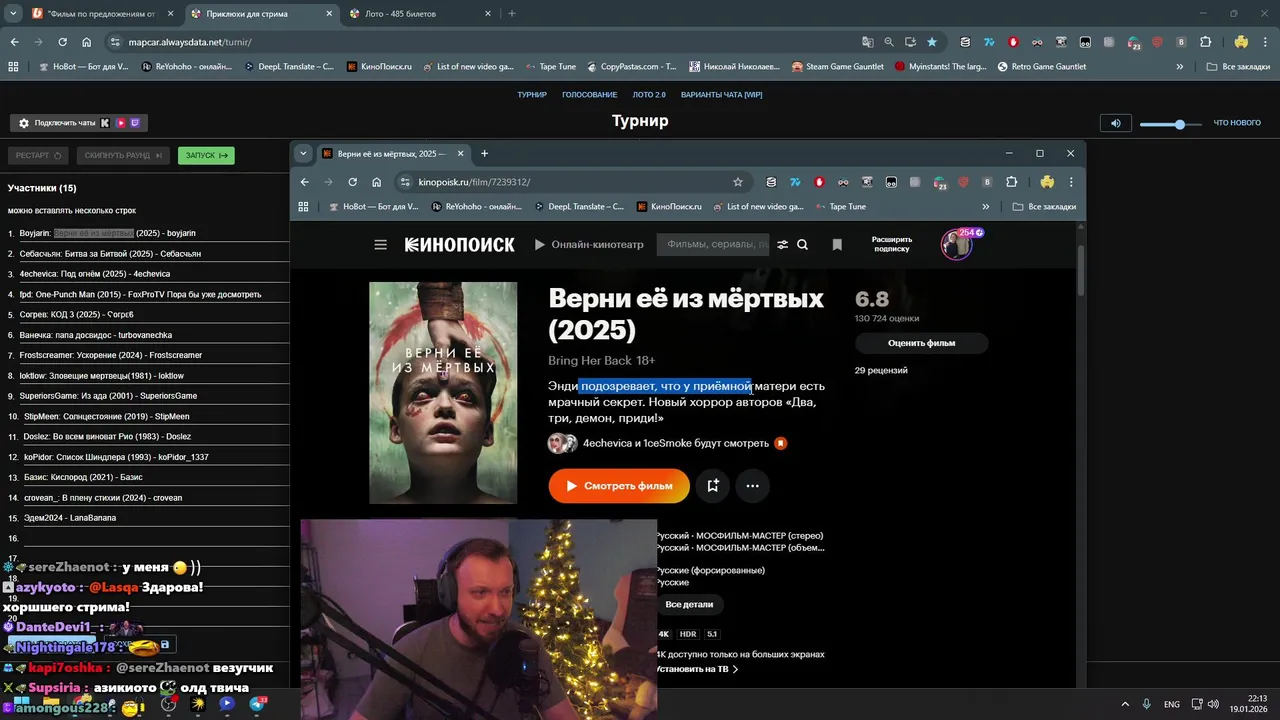Mute tournament sound via speaker button

coord(1115,123)
